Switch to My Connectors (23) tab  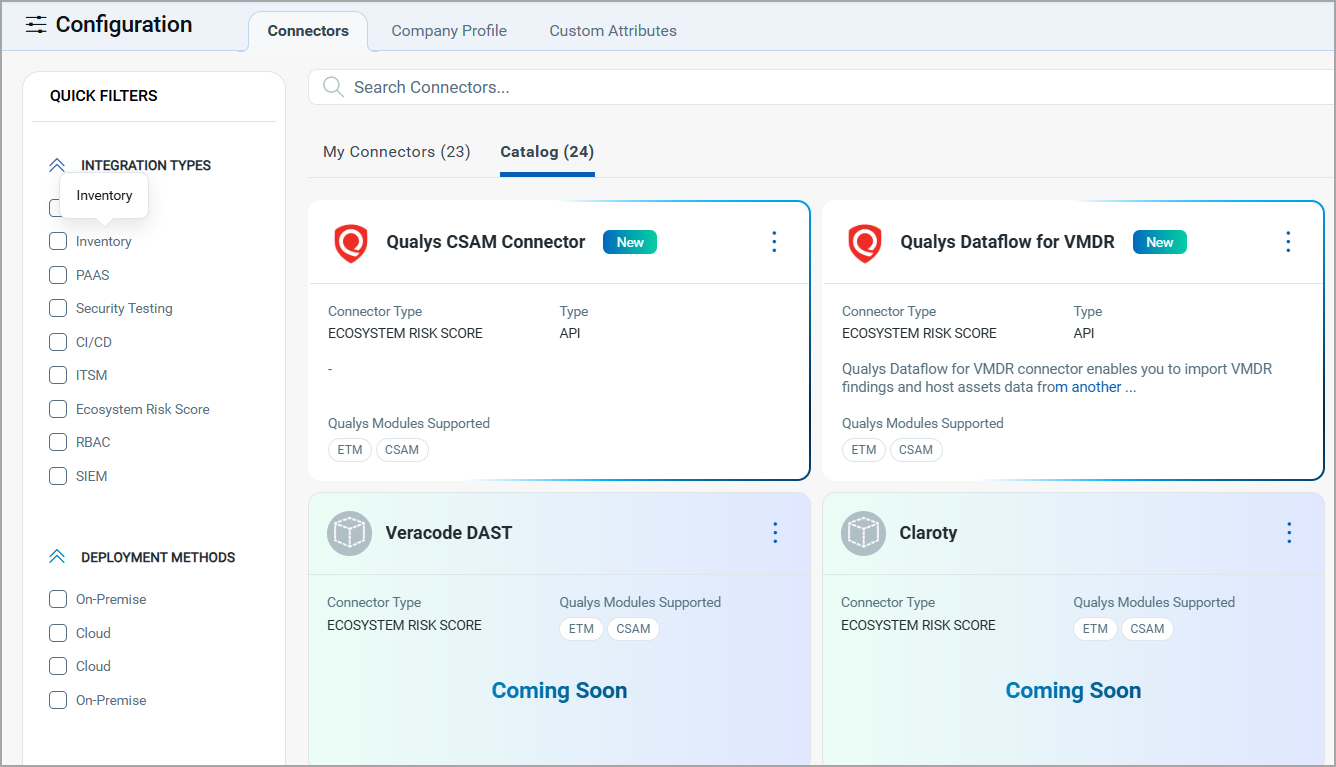click(x=396, y=152)
